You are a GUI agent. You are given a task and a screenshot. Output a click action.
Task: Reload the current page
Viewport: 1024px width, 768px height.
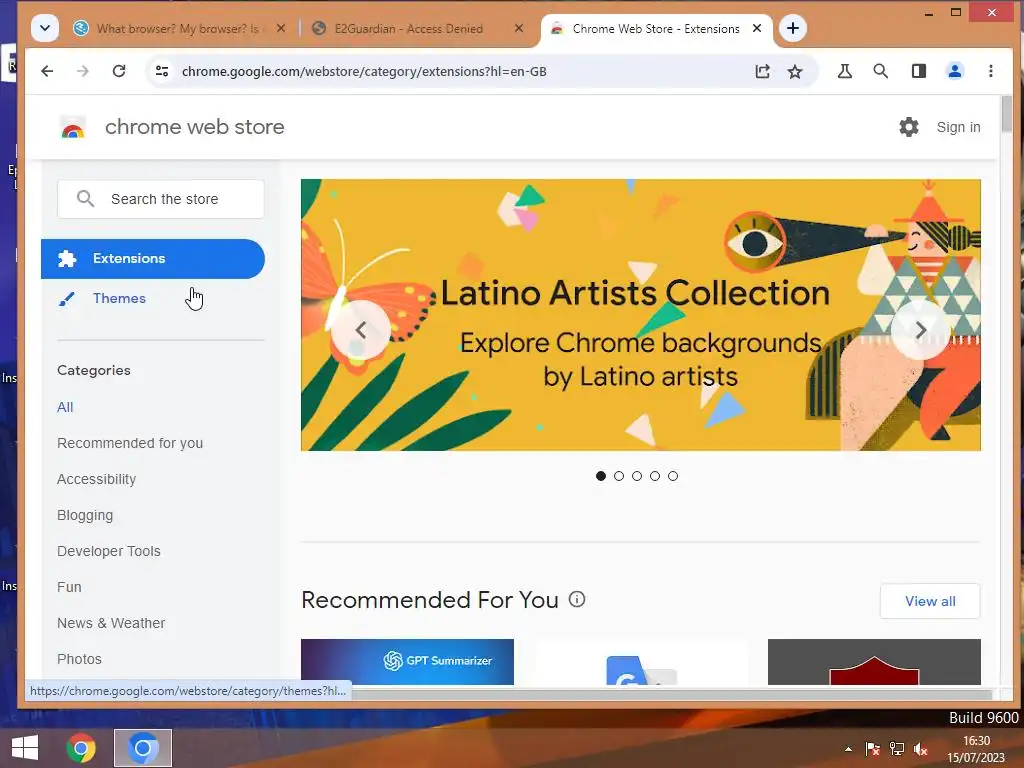[x=119, y=71]
